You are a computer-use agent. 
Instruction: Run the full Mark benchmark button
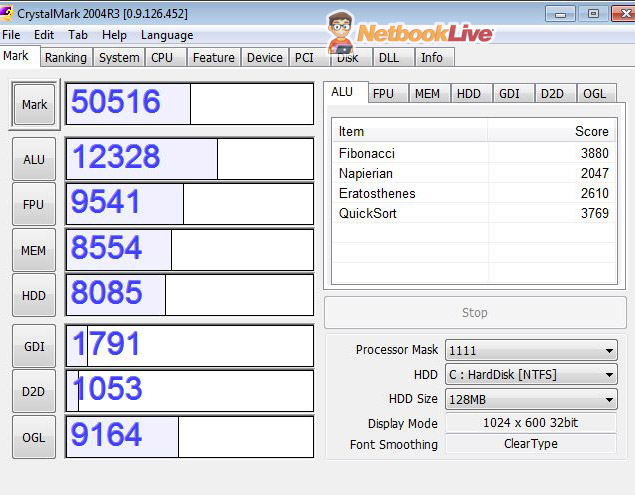34,105
